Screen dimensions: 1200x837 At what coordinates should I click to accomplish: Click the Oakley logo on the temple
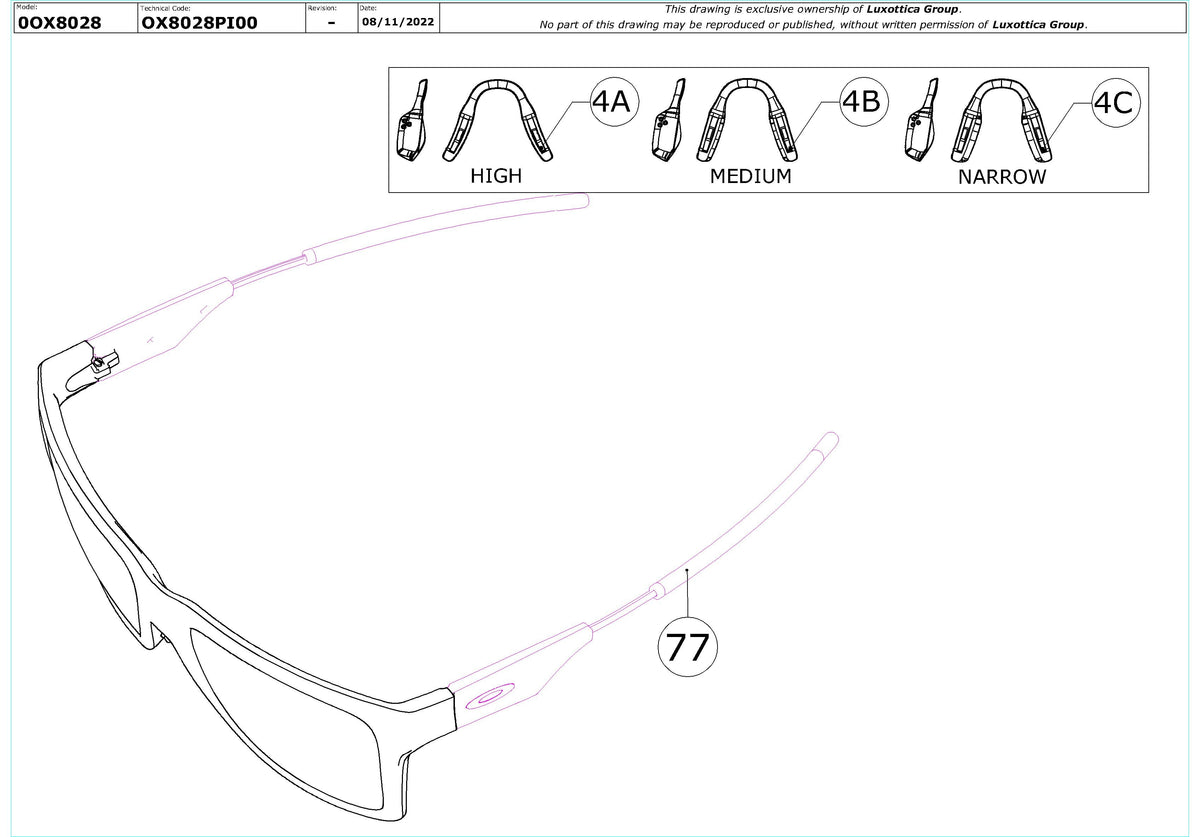click(x=489, y=697)
